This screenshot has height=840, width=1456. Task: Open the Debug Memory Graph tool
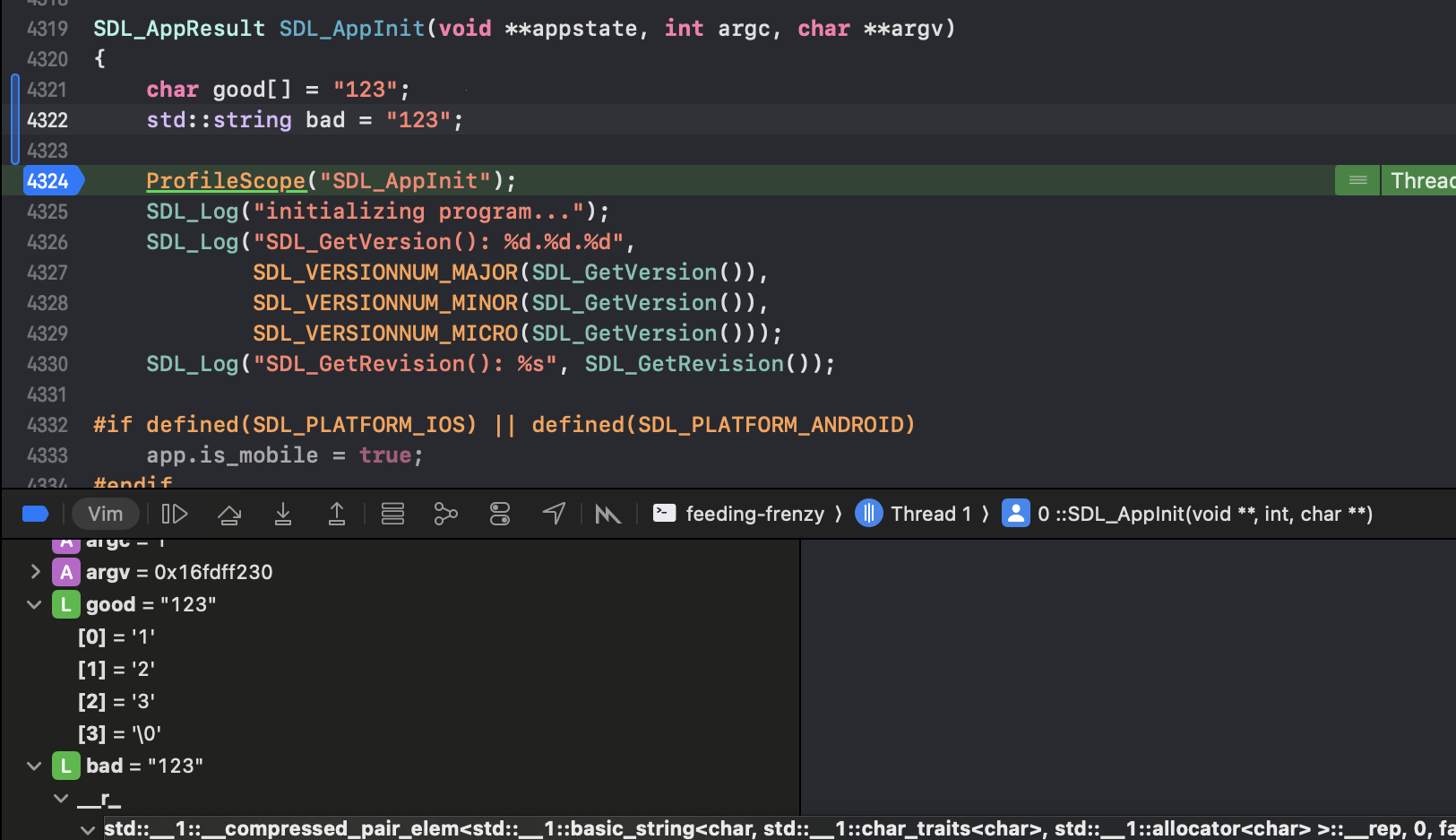[x=445, y=514]
